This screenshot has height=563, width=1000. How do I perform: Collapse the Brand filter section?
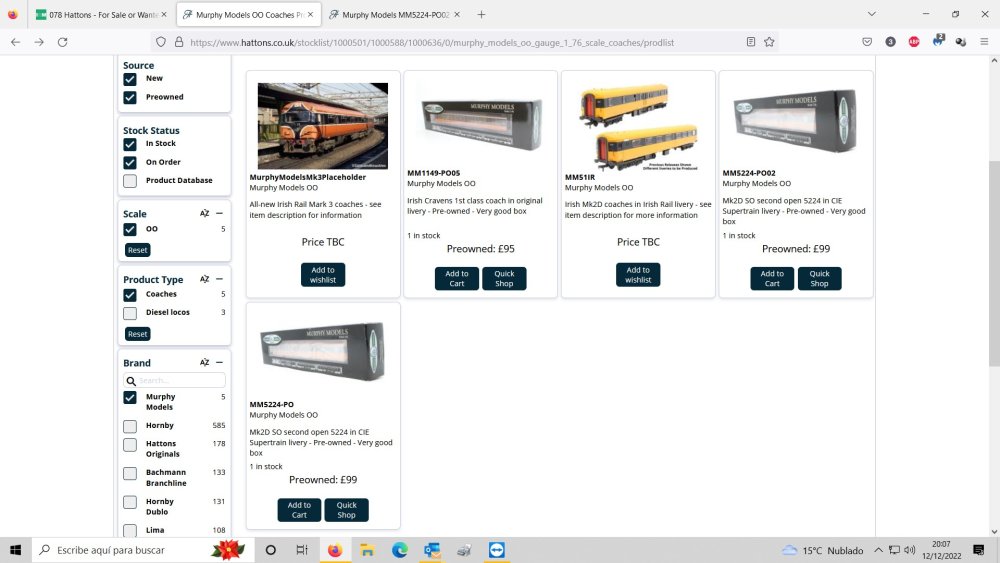point(219,363)
